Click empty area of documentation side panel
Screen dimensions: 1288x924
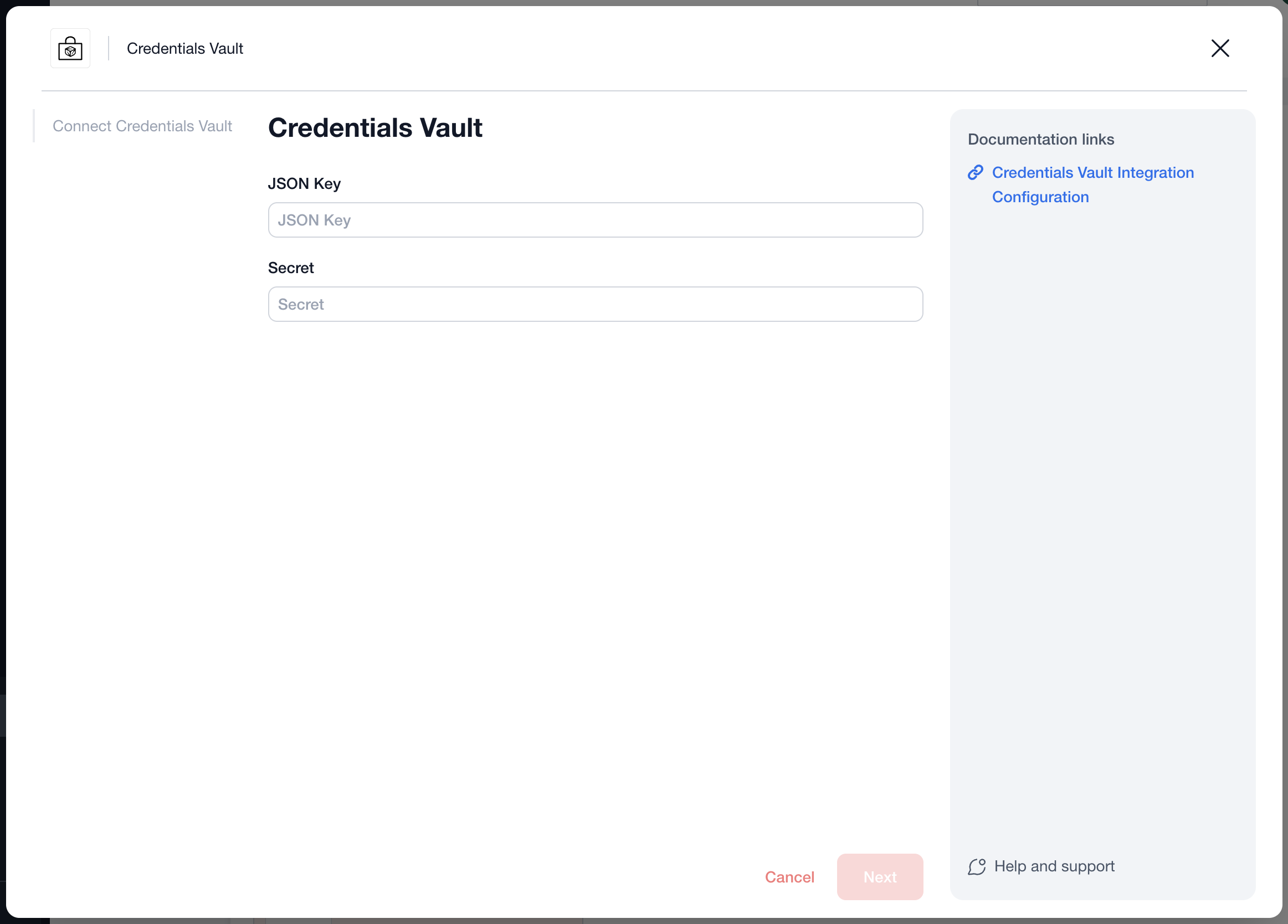(x=1102, y=511)
